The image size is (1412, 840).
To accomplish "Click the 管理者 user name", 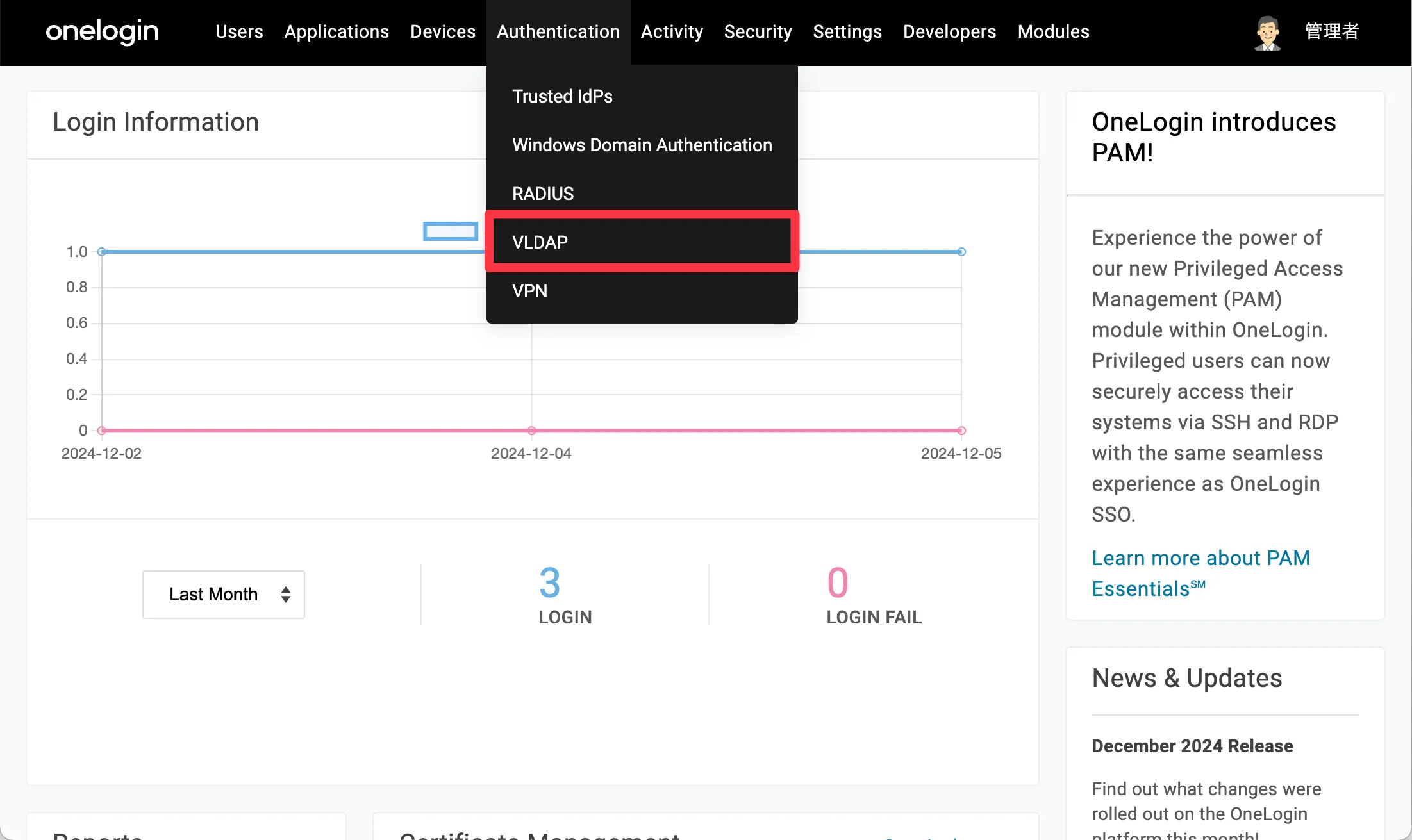I will (x=1332, y=31).
